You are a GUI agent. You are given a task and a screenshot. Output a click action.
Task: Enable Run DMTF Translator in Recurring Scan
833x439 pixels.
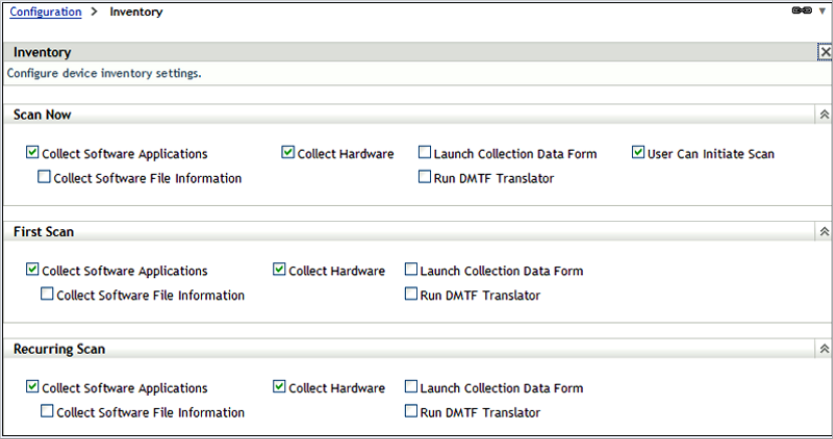411,412
